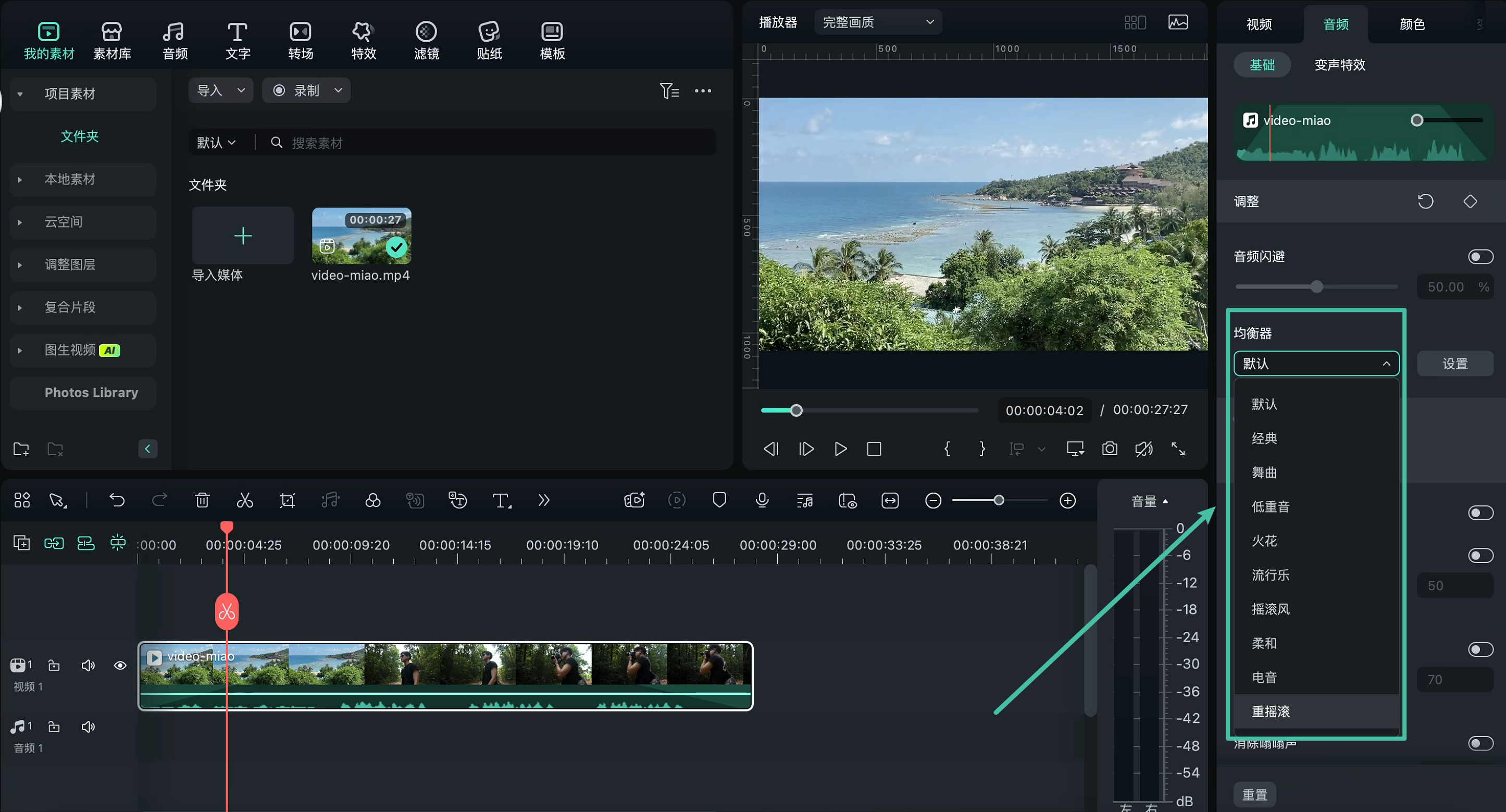Open the 贴纸 stickers tab
Screen dimensions: 1506x812
(489, 41)
